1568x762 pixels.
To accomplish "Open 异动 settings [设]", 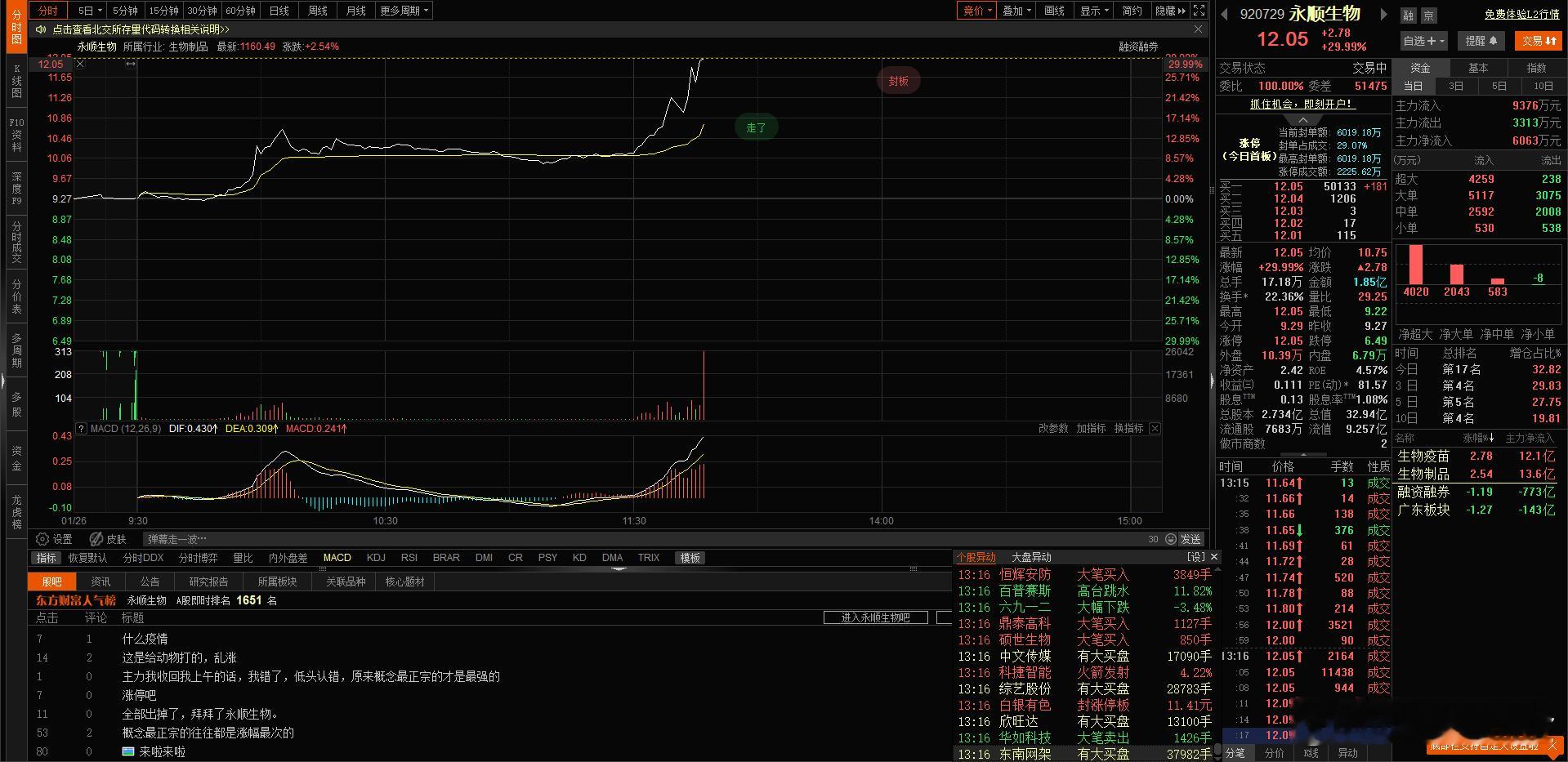I will click(x=1195, y=557).
